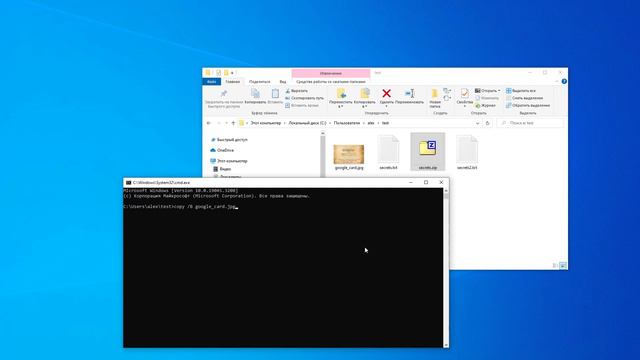Screen dimensions: 640x360
Task: Select the google_card.jpg thumbnail
Action: [349, 154]
